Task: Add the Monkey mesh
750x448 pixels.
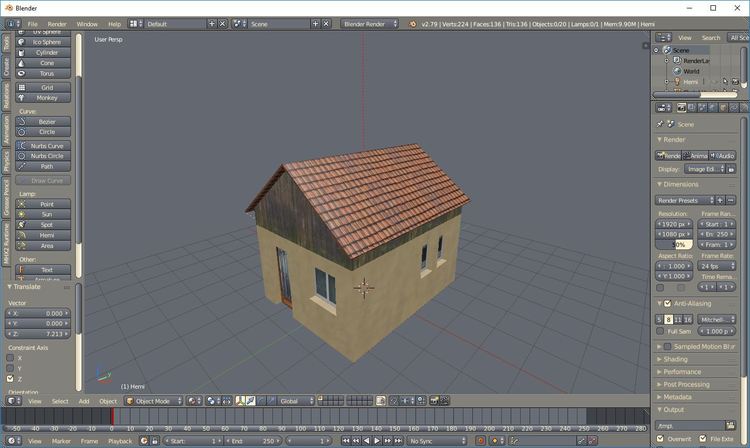Action: (x=43, y=98)
